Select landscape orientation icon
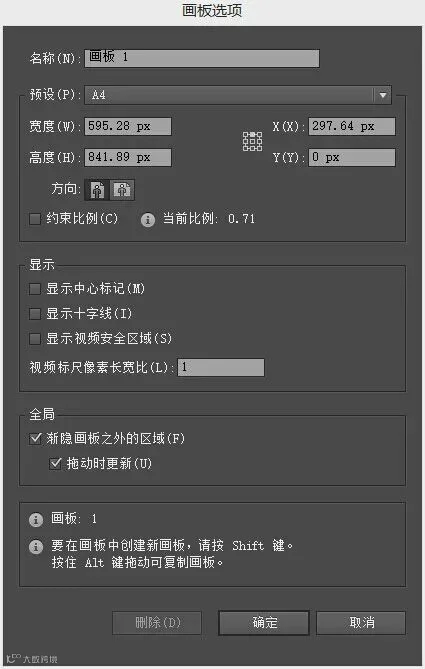This screenshot has height=669, width=425. pos(122,190)
